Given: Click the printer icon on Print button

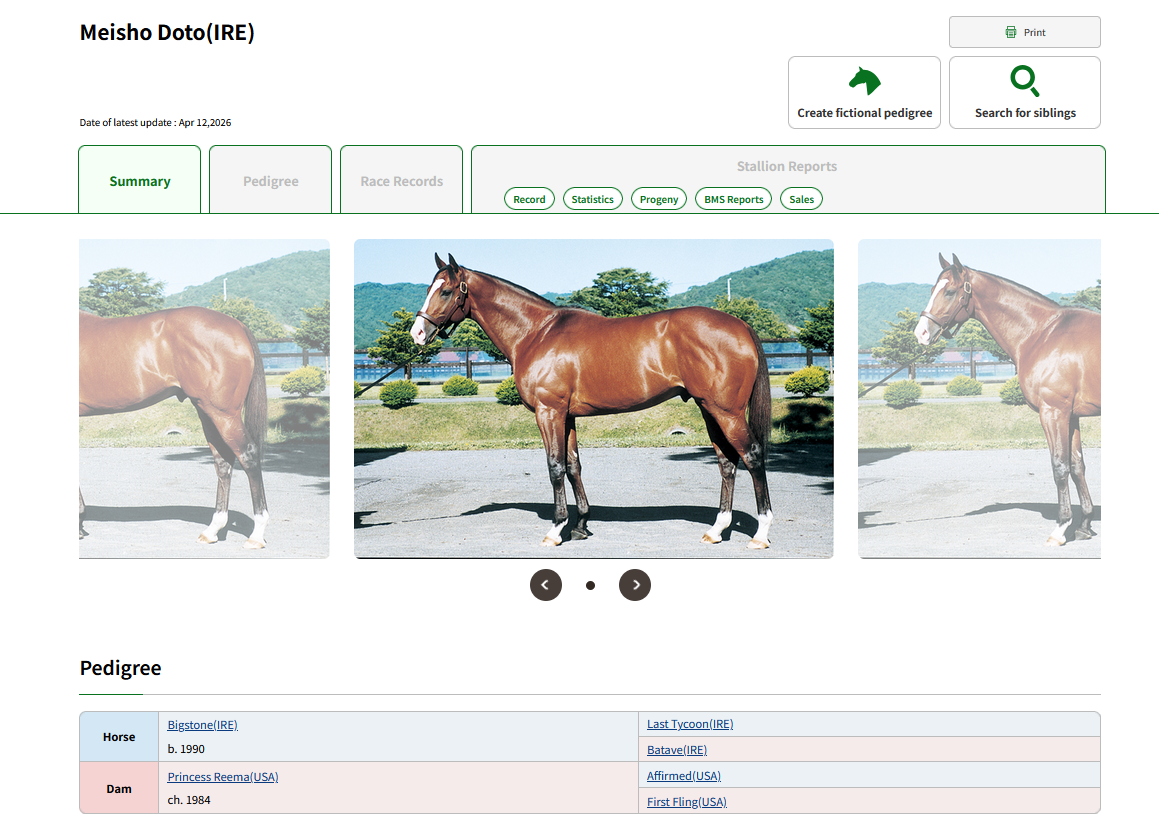Looking at the screenshot, I should 1010,32.
